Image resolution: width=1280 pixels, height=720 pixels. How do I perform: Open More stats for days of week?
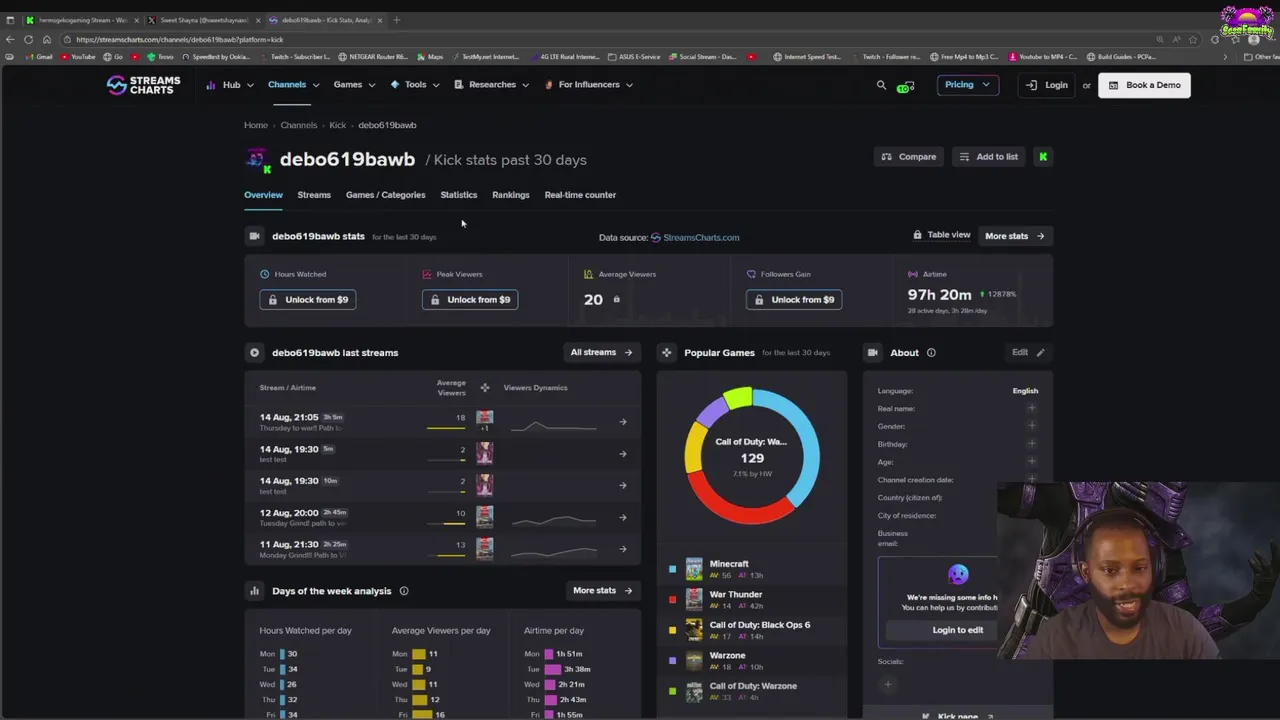[602, 591]
